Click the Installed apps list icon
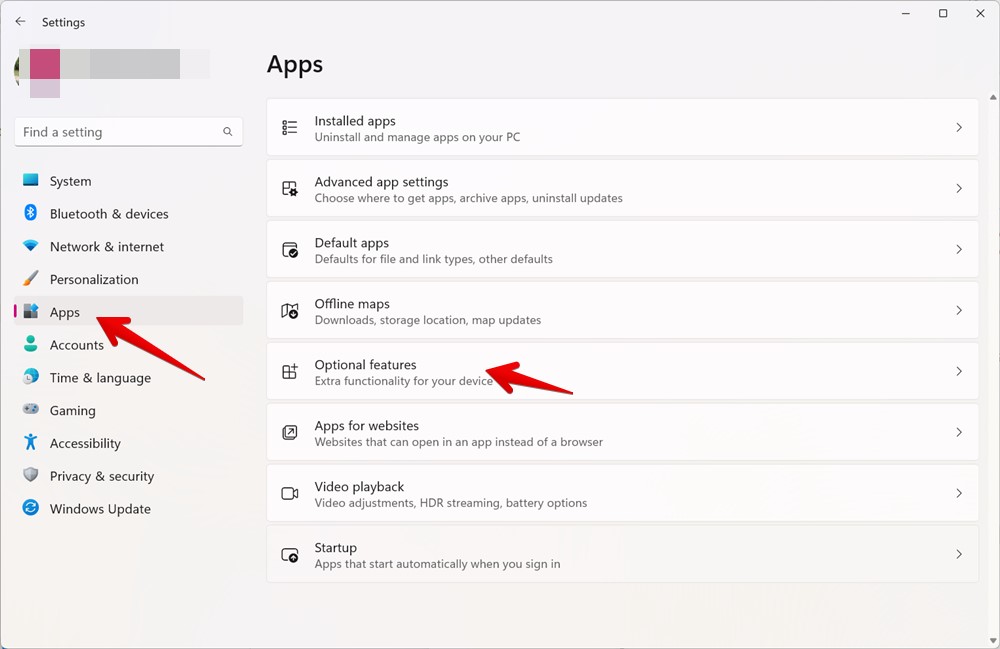 point(289,128)
